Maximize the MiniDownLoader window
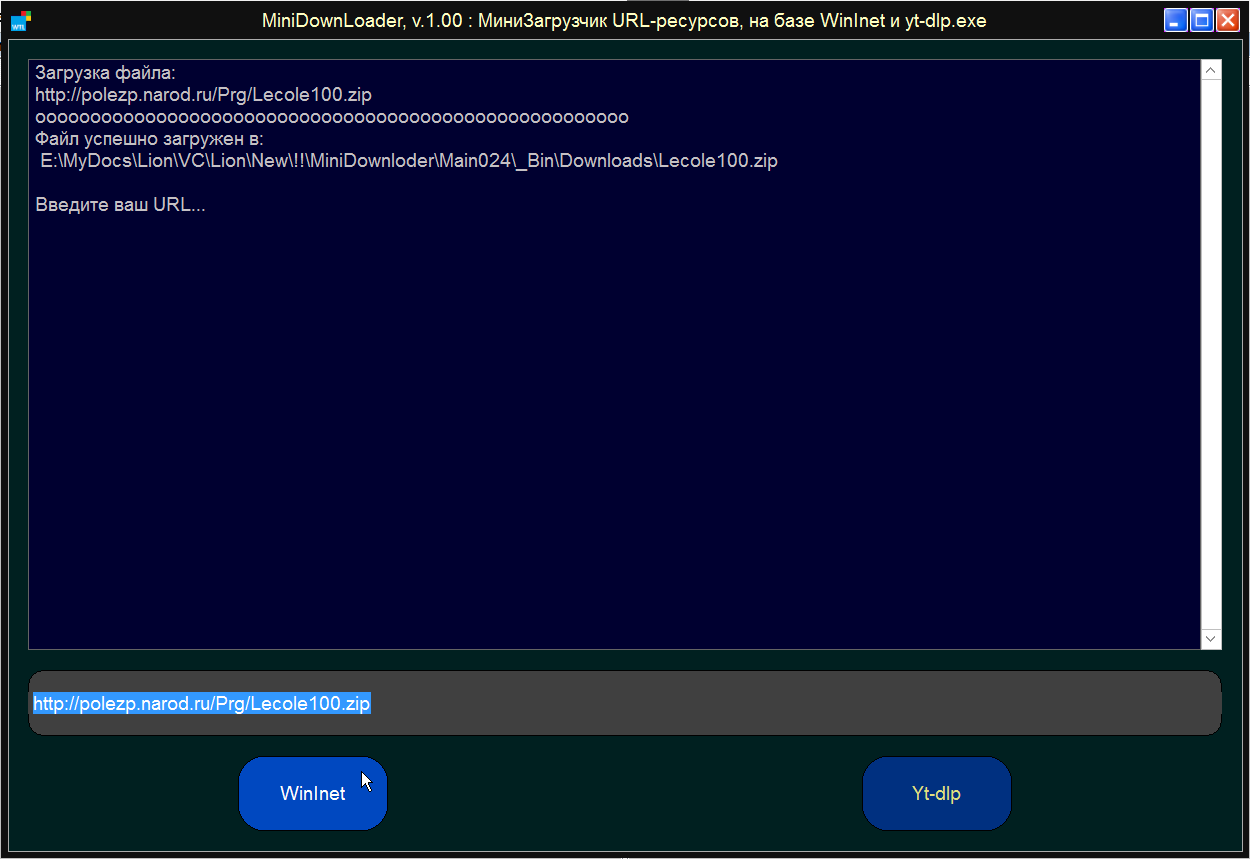This screenshot has height=859, width=1250. [x=1201, y=21]
